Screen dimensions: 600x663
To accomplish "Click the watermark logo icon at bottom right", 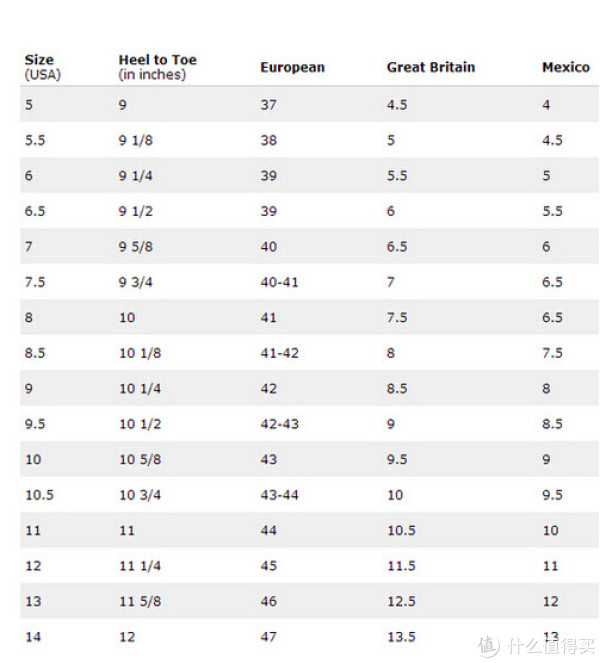I will [489, 647].
